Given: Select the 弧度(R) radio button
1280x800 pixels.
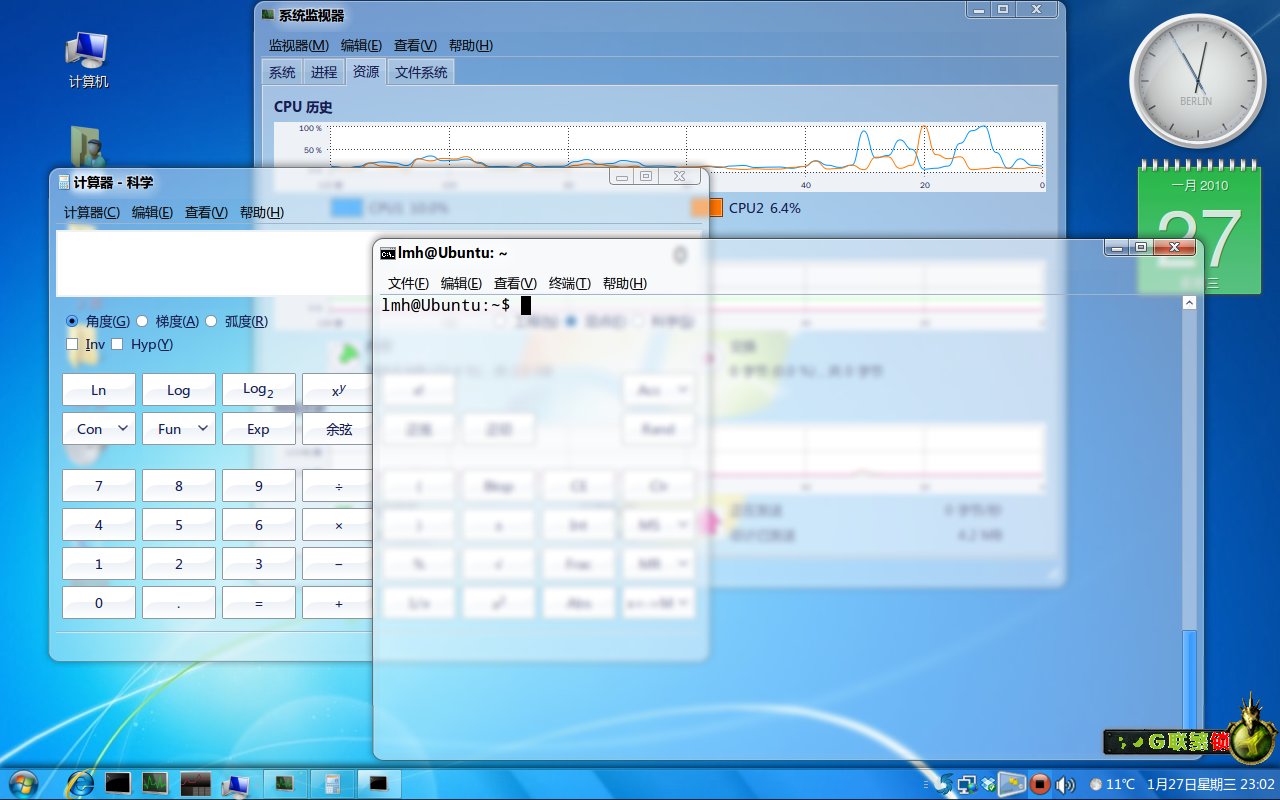Looking at the screenshot, I should [x=211, y=321].
